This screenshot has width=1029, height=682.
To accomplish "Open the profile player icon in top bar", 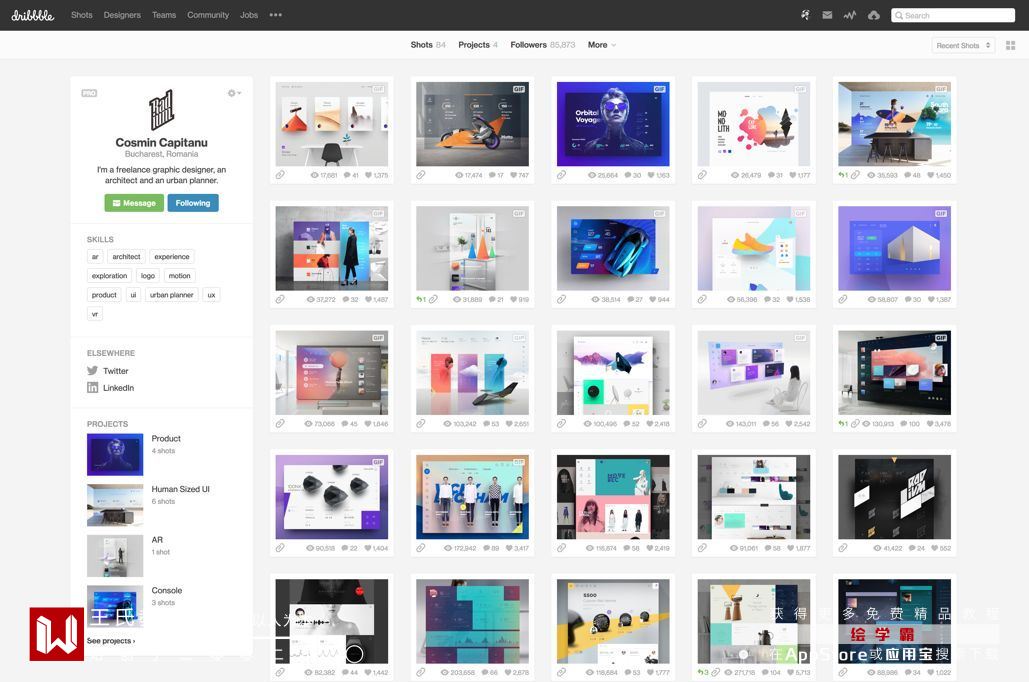I will coord(805,14).
